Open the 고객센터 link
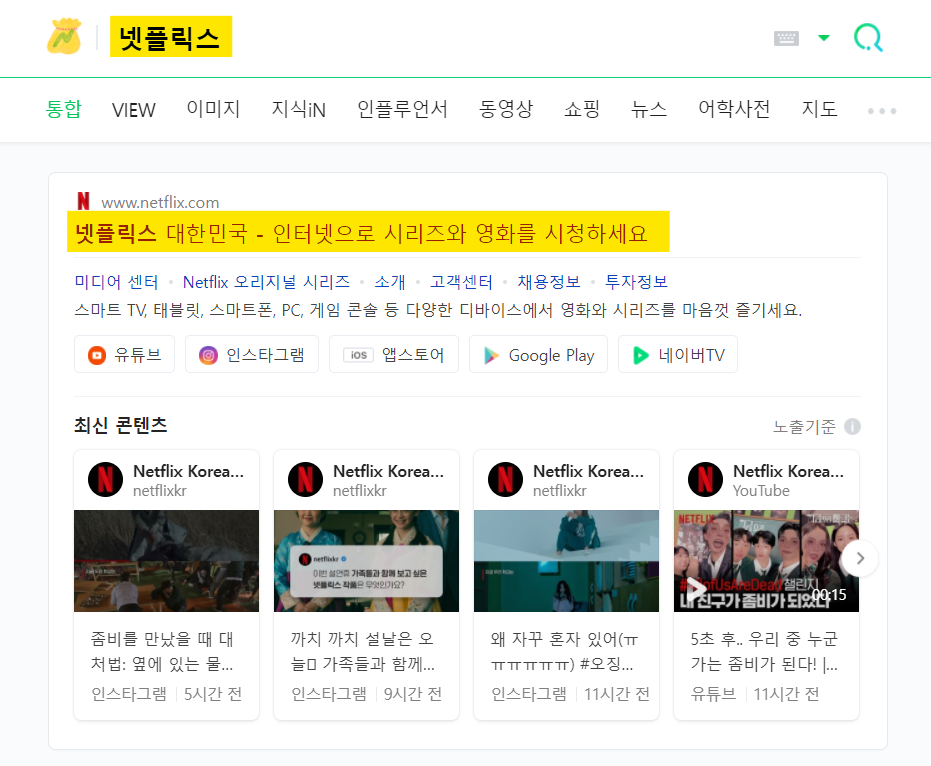This screenshot has height=766, width=931. coord(461,282)
